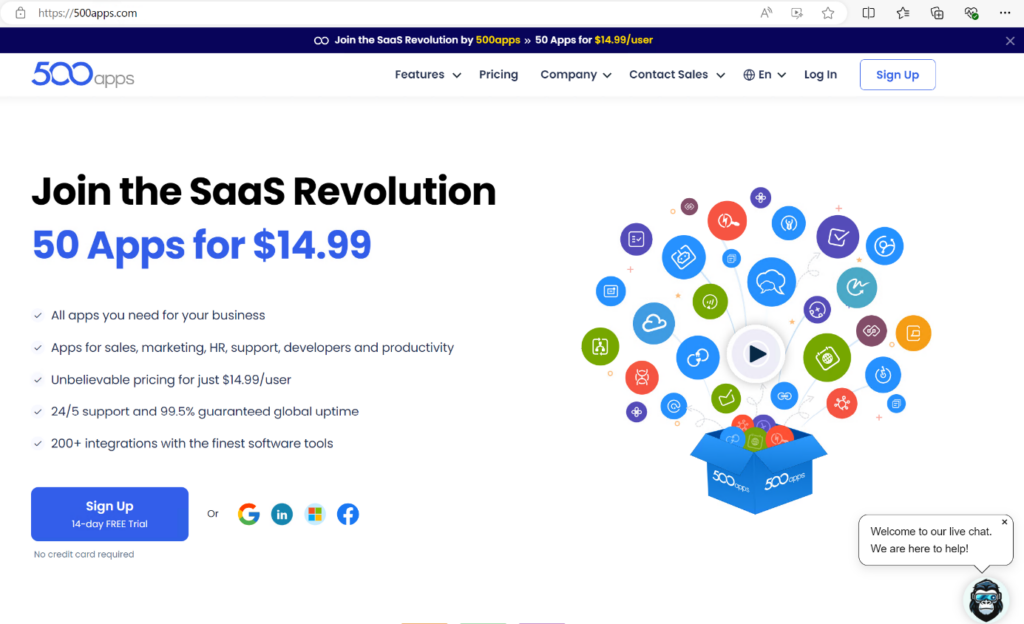Screen dimensions: 1024x624
Task: Click the green globe document app icon
Action: tap(827, 358)
